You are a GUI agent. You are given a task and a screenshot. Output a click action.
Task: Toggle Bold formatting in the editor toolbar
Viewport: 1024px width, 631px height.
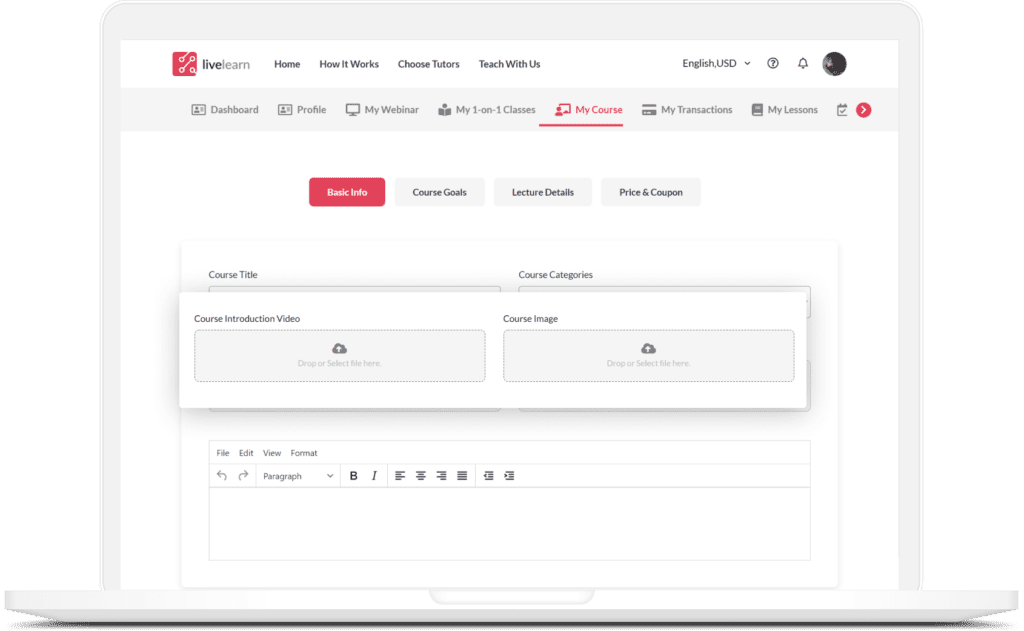click(353, 475)
